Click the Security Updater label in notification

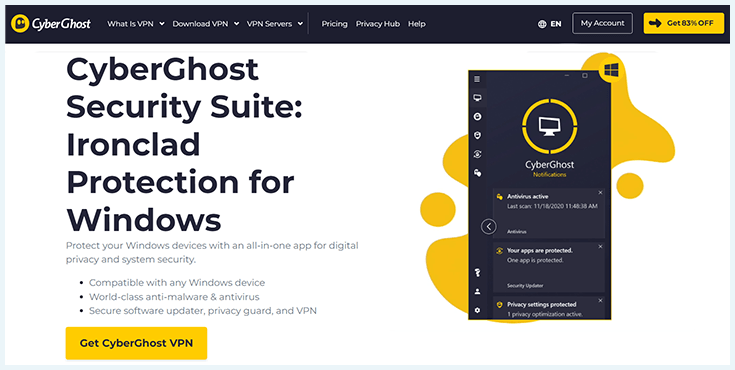[x=525, y=286]
